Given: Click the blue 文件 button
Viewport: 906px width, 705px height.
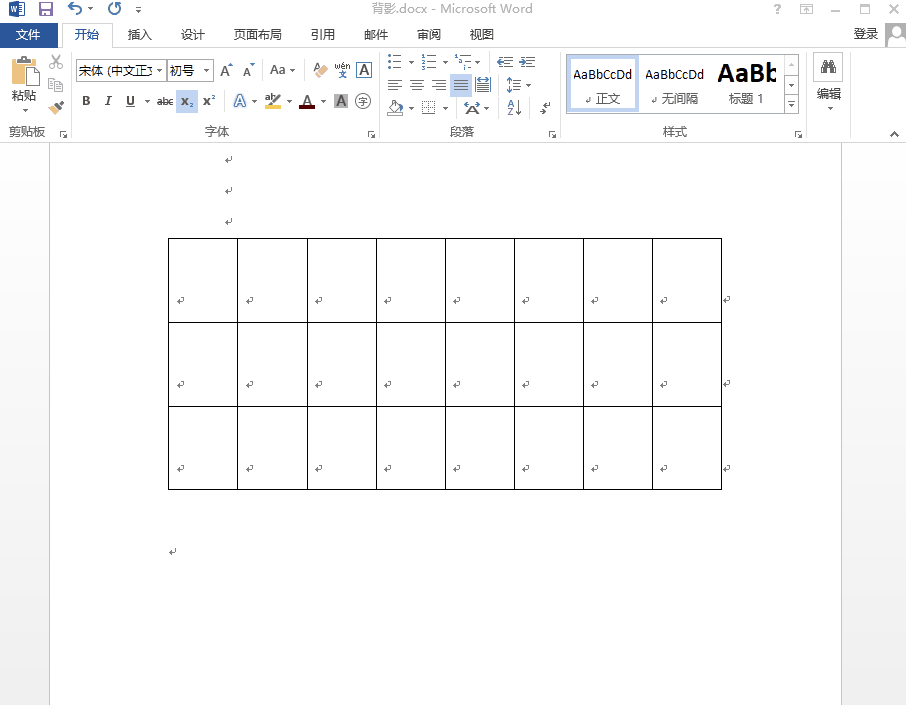Looking at the screenshot, I should (28, 35).
